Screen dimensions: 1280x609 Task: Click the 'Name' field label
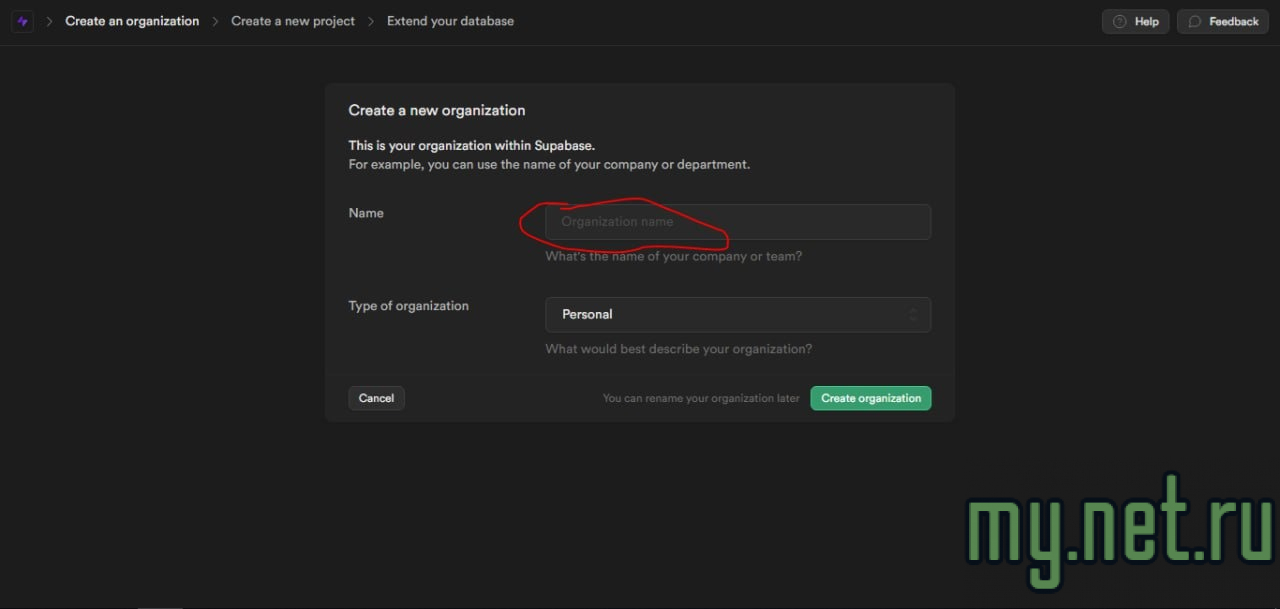coord(366,213)
